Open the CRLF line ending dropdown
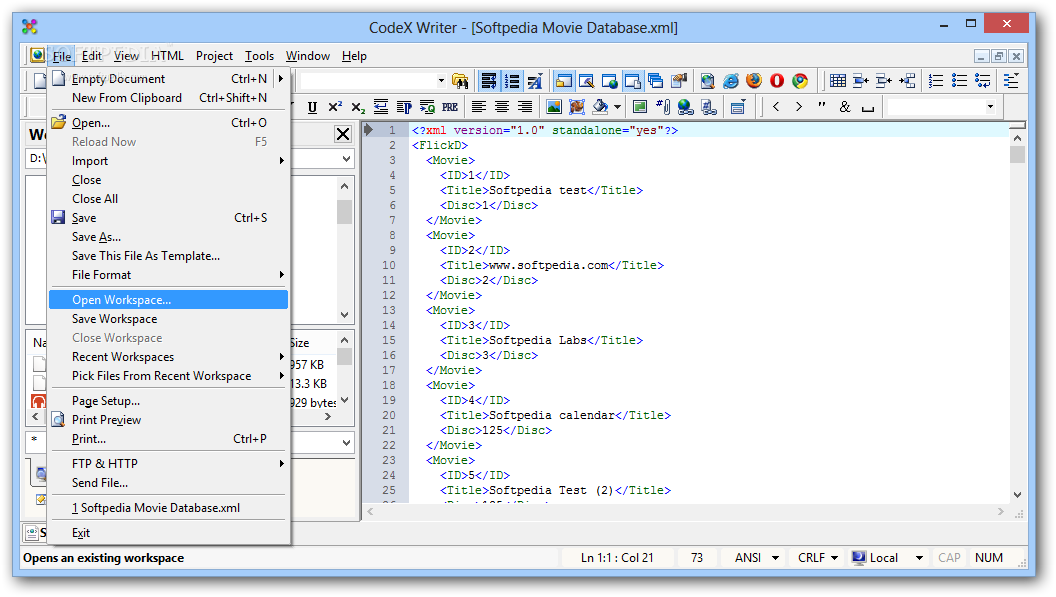Screen dimensions: 1056x597 [834, 558]
